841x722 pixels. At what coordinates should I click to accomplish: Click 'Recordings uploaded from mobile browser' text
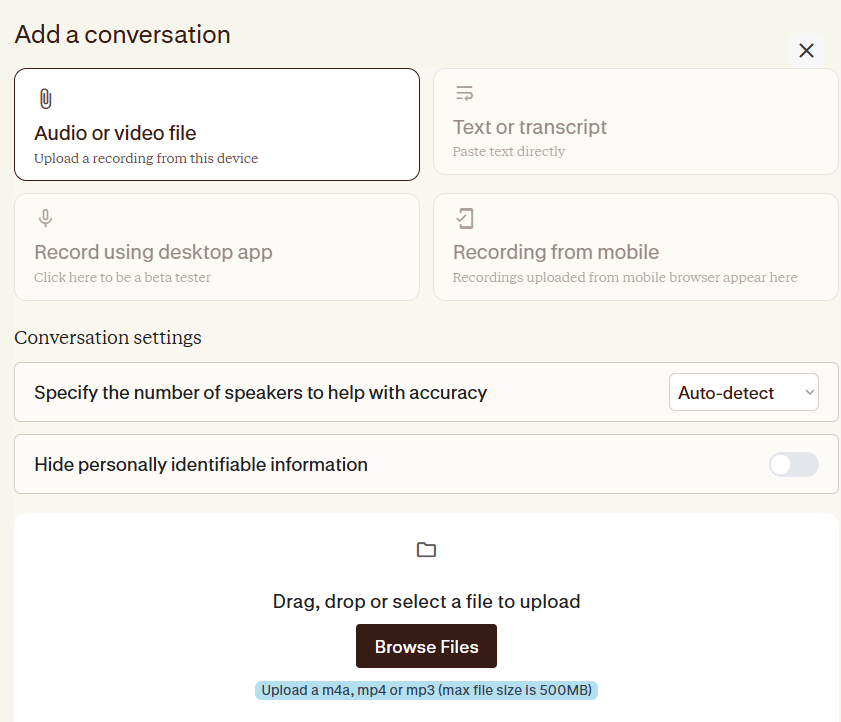click(x=625, y=277)
